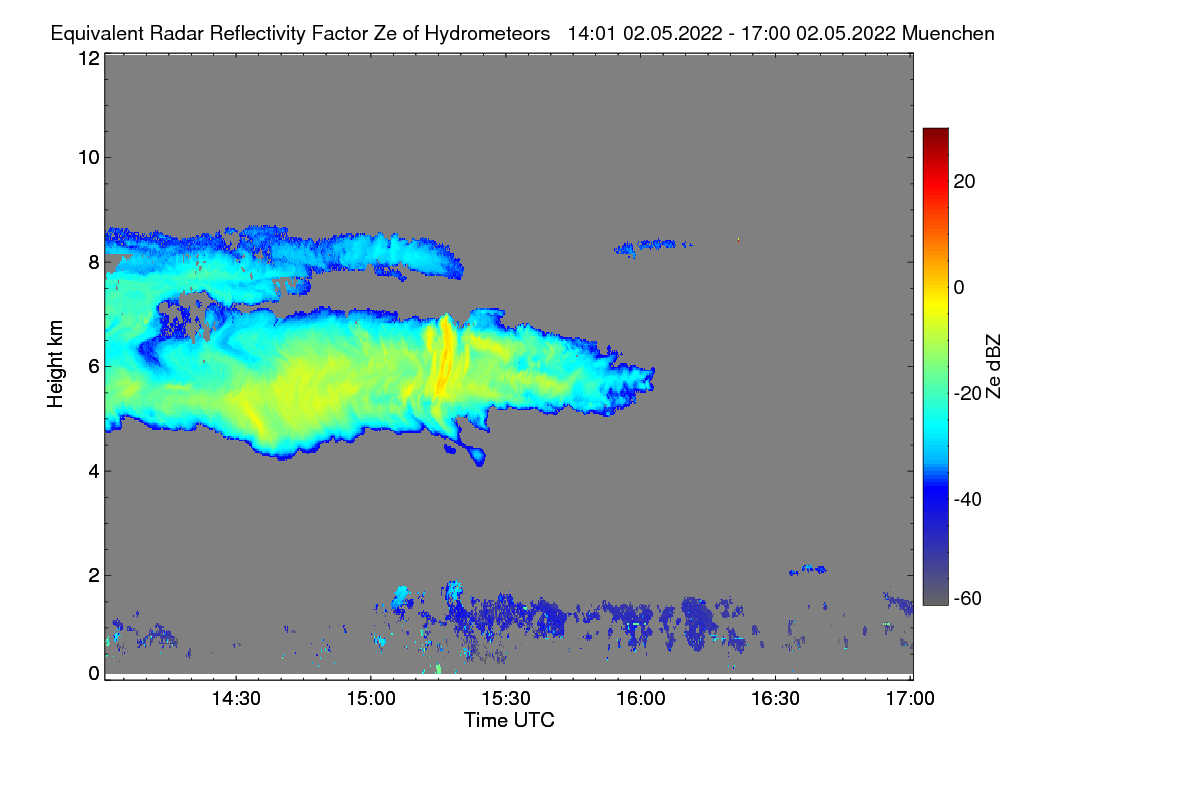Click the time axis label '16:00'
The width and height of the screenshot is (1200, 800).
[x=641, y=698]
